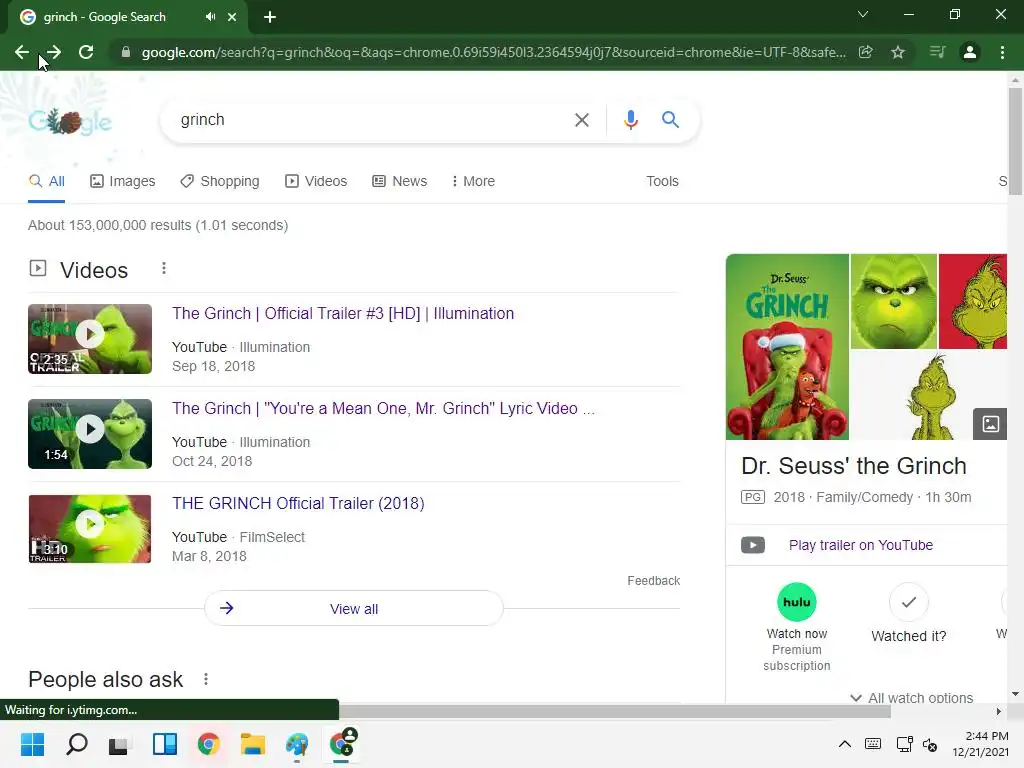Image resolution: width=1024 pixels, height=768 pixels.
Task: Reload the Google search page
Action: [86, 52]
